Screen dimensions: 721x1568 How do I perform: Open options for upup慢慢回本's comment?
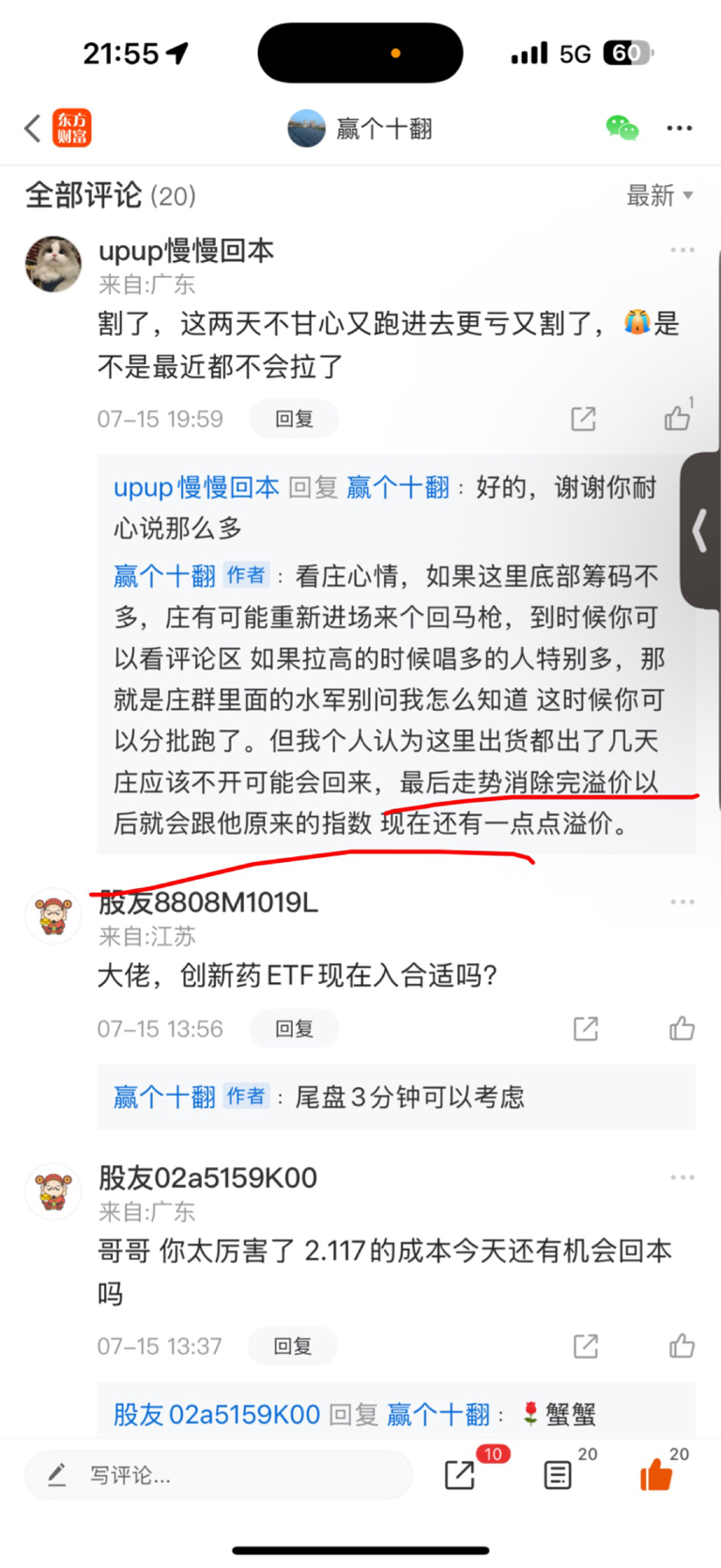[x=683, y=250]
